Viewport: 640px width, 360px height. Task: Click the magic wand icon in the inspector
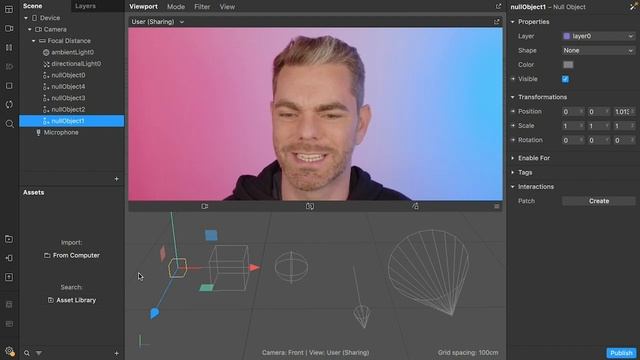click(634, 6)
